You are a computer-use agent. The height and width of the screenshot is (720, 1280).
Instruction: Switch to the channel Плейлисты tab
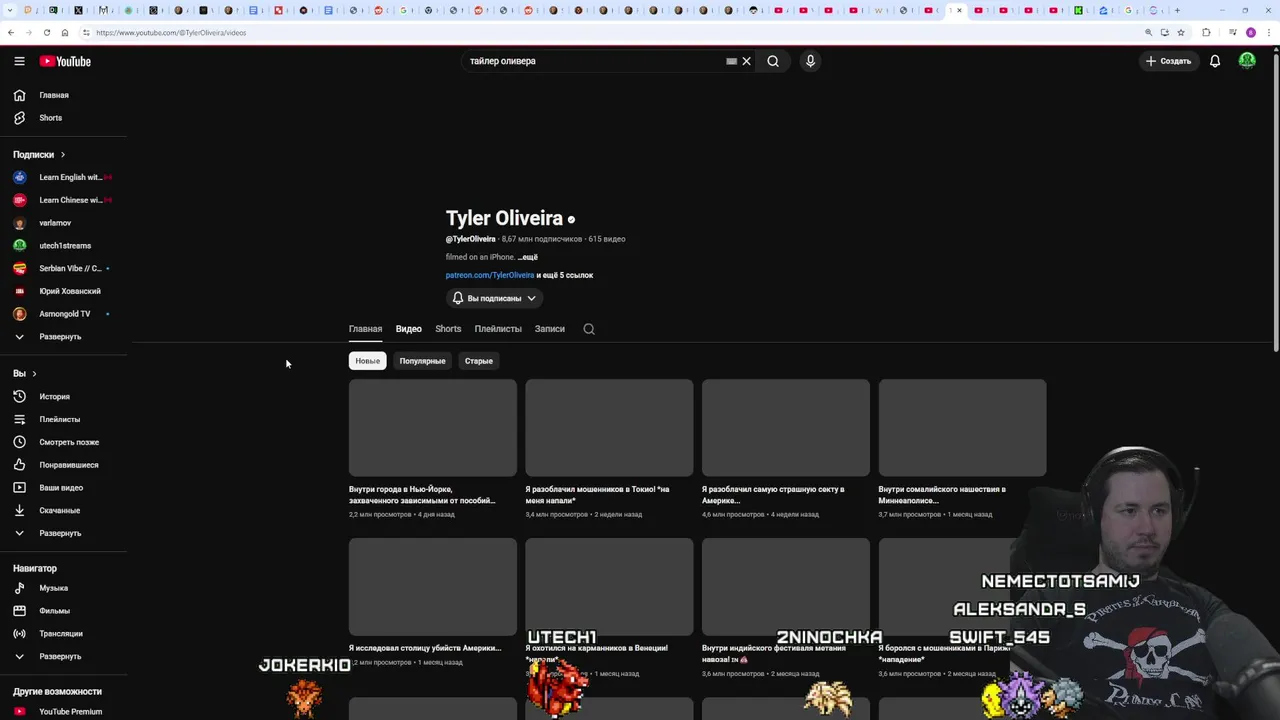(x=498, y=329)
